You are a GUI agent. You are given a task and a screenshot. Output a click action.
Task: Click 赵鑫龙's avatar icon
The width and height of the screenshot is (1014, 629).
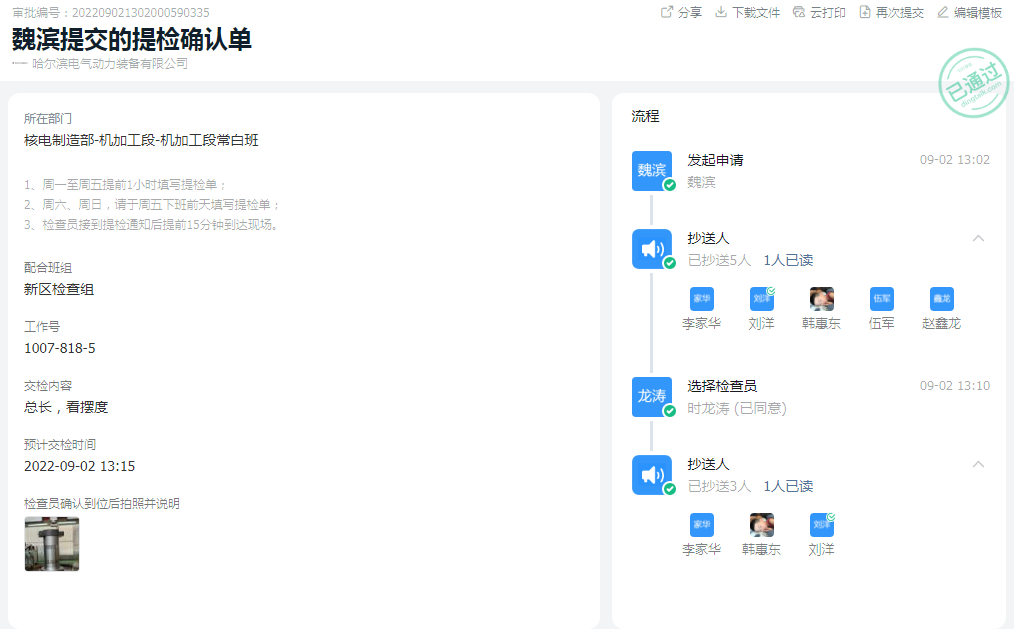(941, 298)
